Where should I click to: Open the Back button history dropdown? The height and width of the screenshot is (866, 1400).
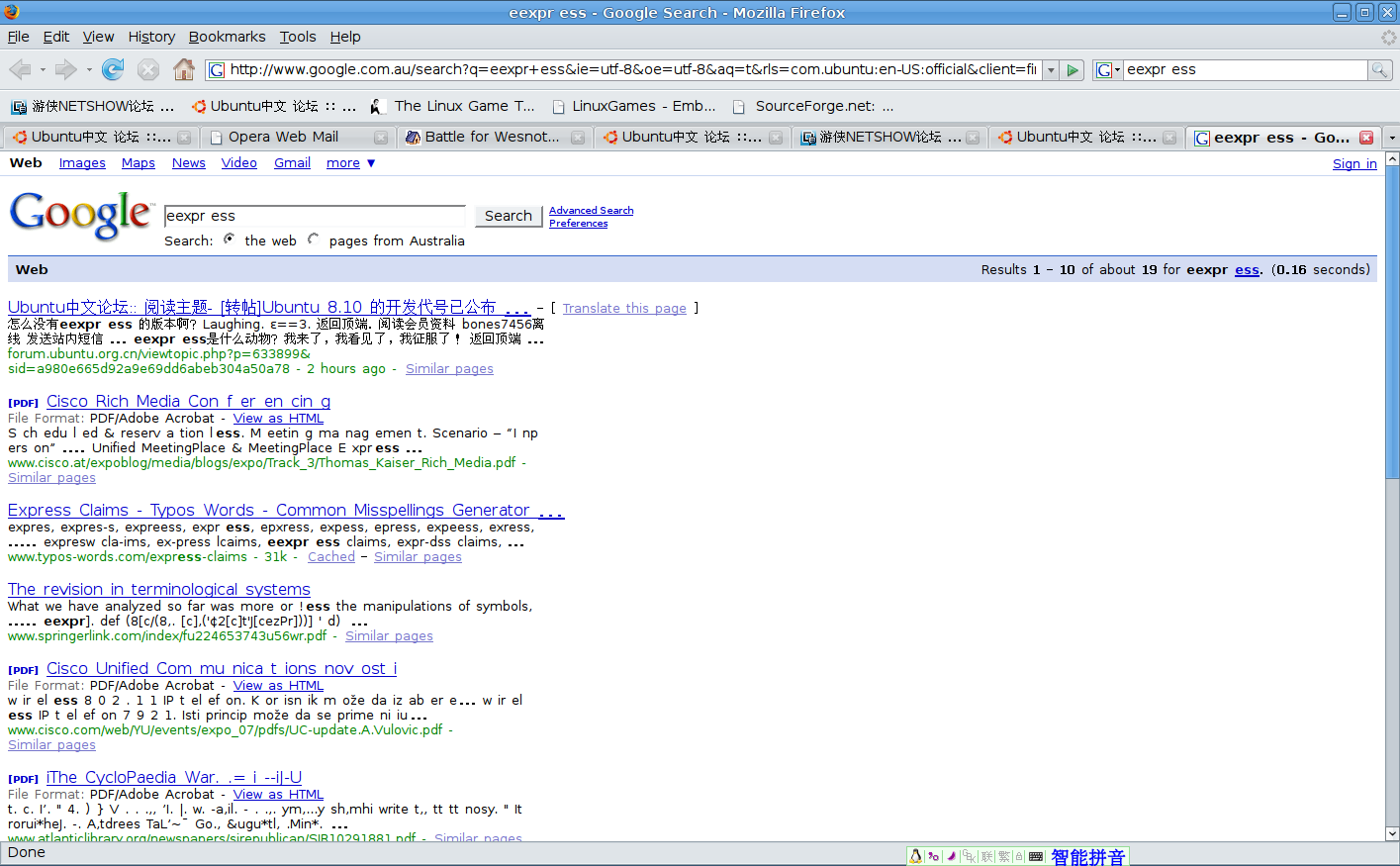click(x=43, y=69)
